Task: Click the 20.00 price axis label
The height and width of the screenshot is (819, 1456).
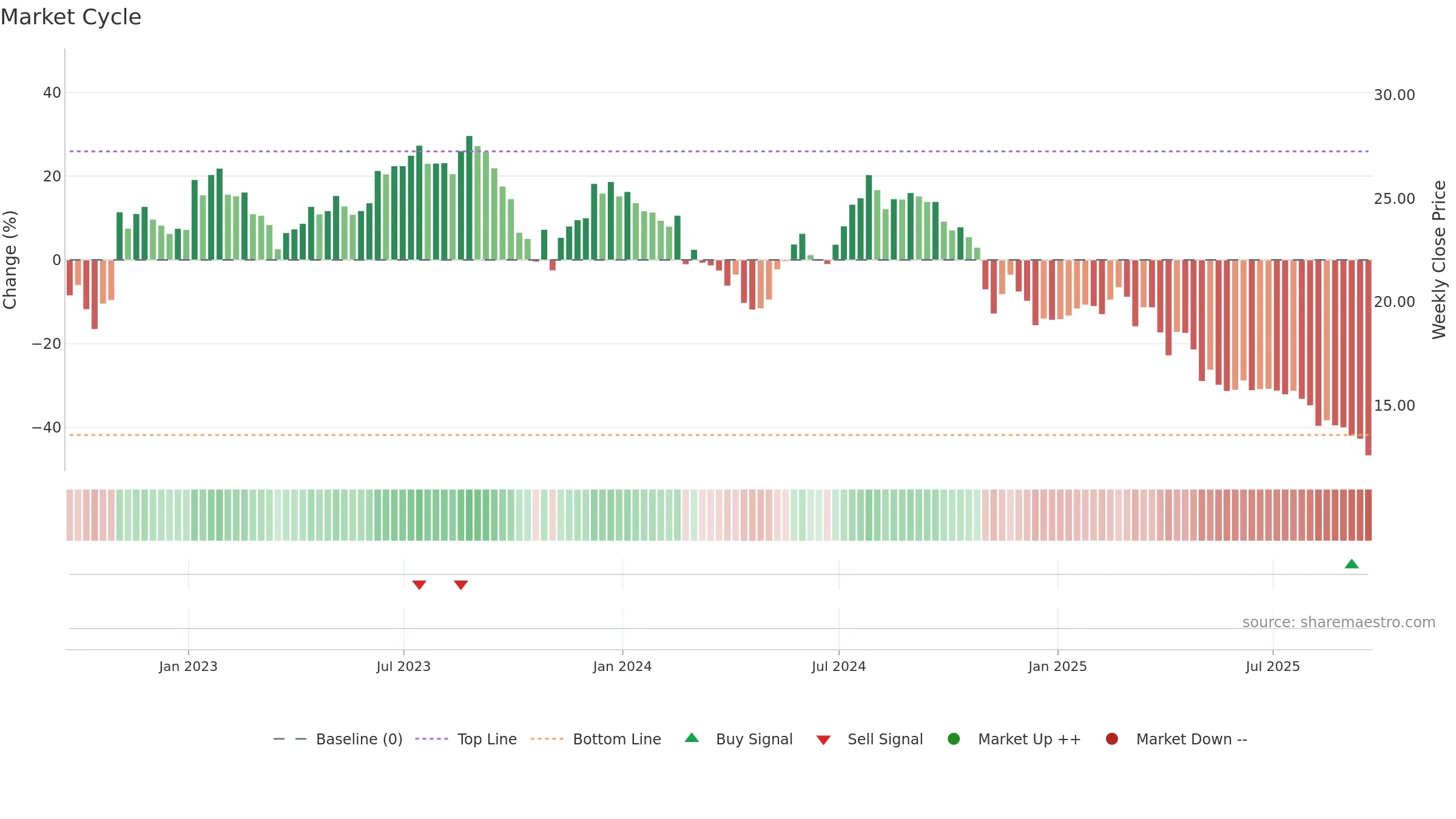Action: tap(1394, 302)
